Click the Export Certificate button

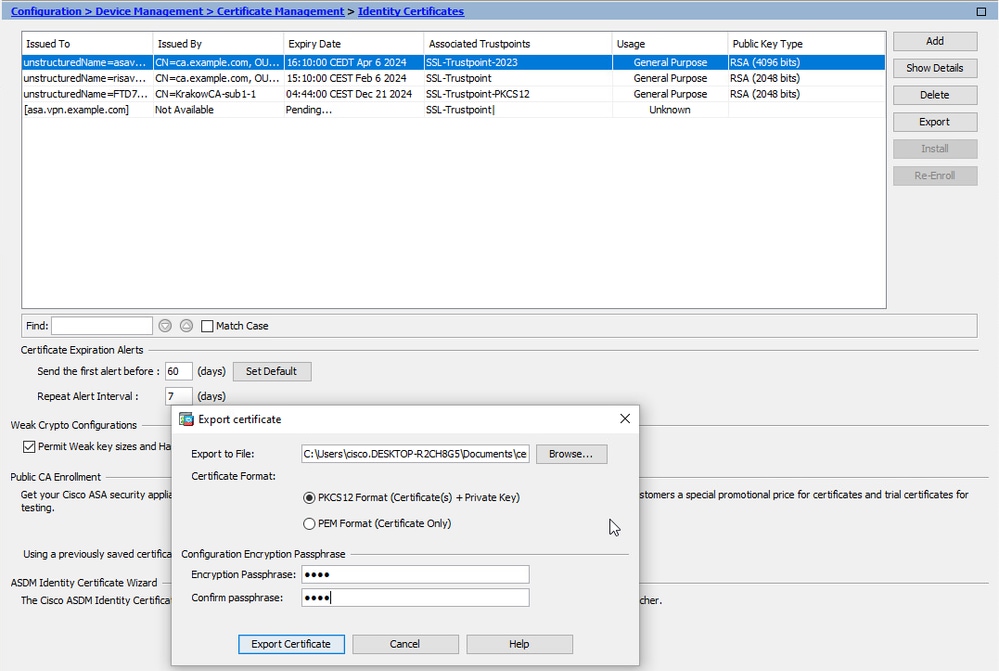(291, 644)
